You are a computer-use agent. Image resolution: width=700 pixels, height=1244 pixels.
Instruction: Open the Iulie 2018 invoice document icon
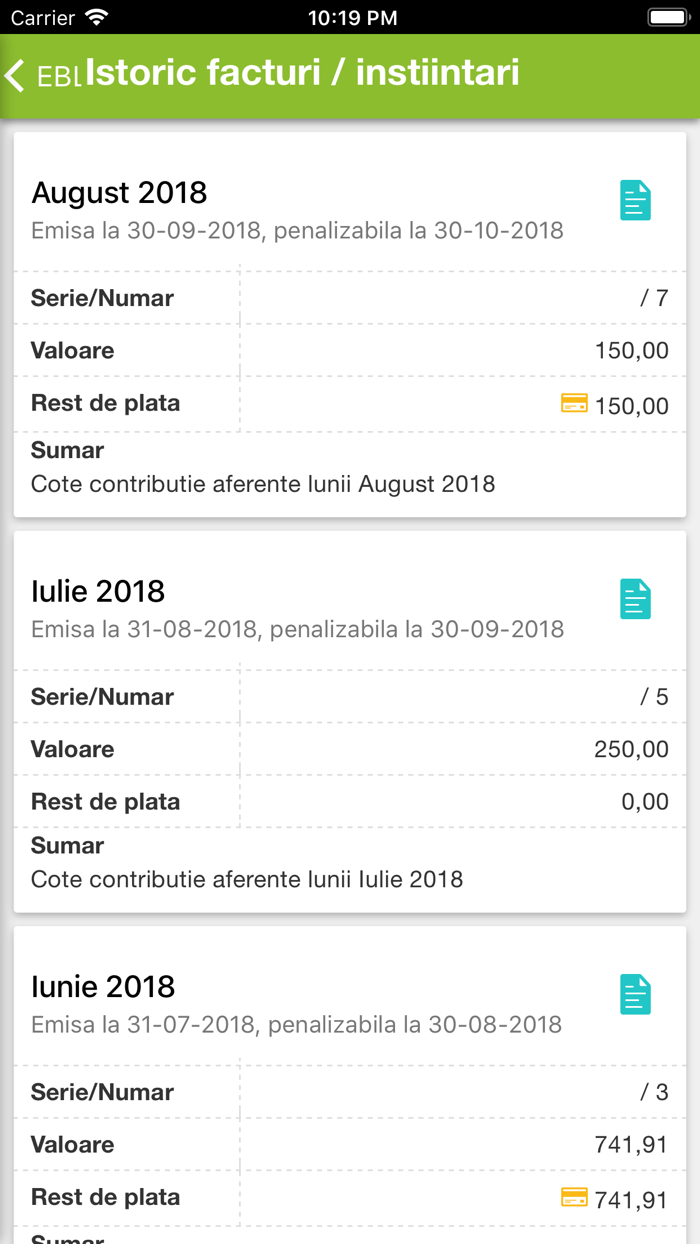[x=635, y=599]
